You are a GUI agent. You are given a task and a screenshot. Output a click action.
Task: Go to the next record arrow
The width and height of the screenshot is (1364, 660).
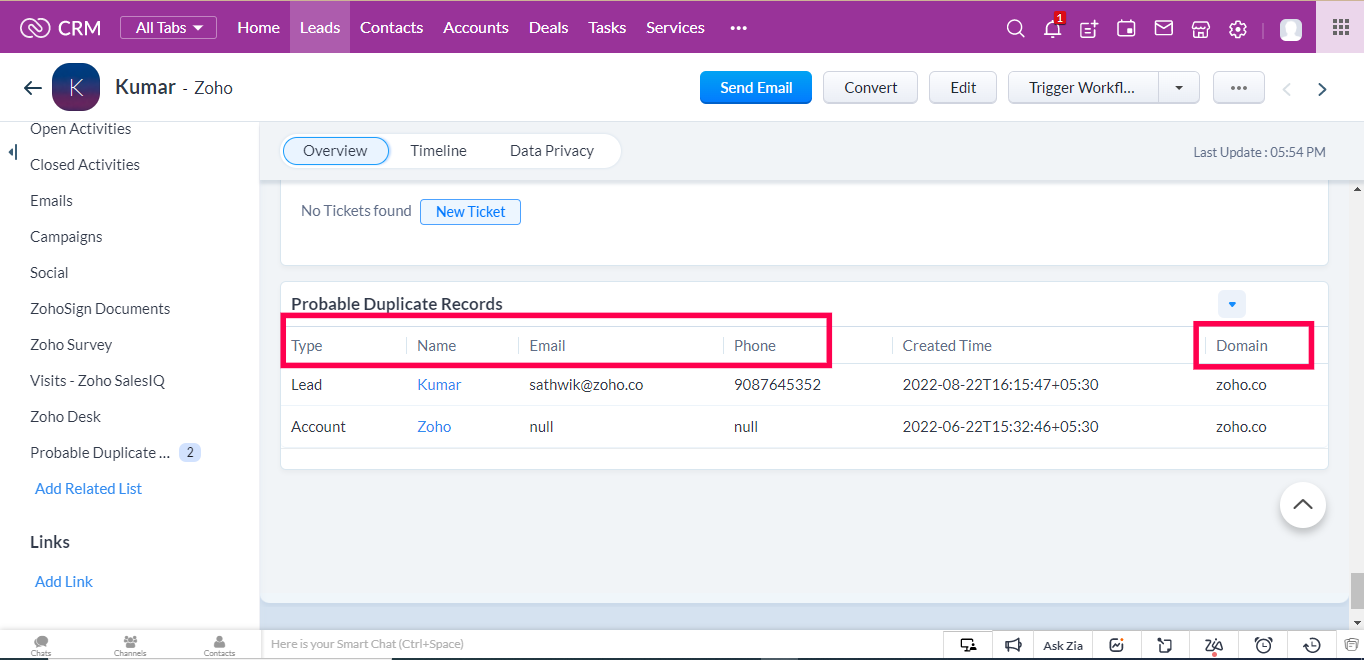coord(1322,89)
